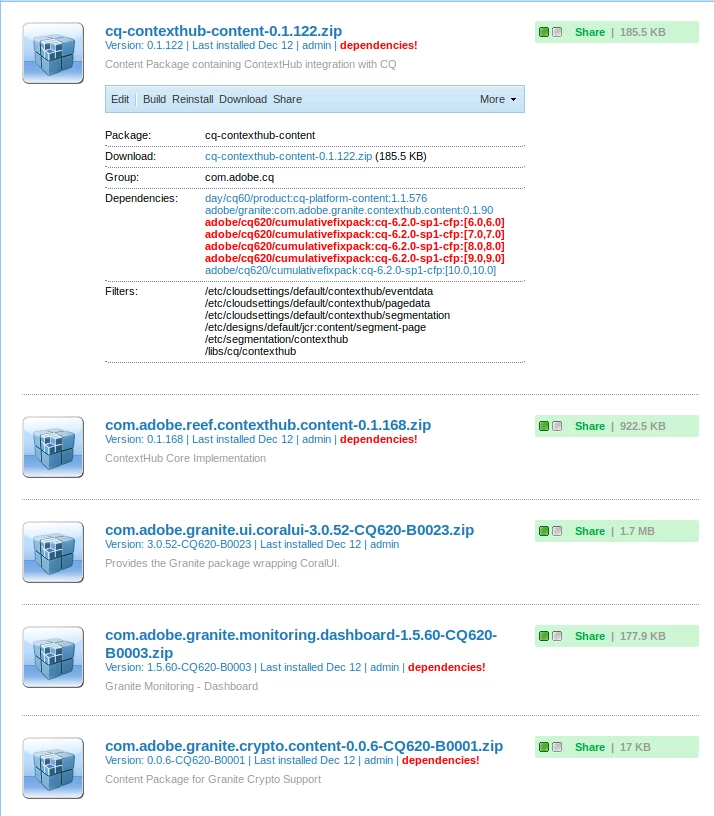This screenshot has height=816, width=714.
Task: Click red dependencies! warning on cq-contexthub-content
Action: point(378,45)
